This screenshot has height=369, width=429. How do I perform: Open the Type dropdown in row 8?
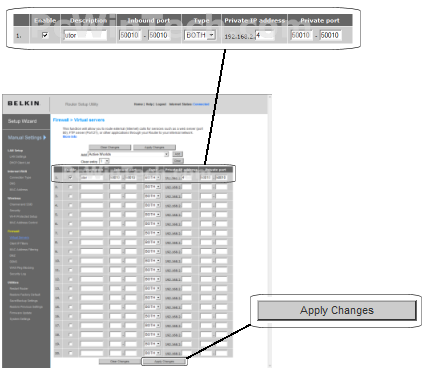click(x=152, y=242)
